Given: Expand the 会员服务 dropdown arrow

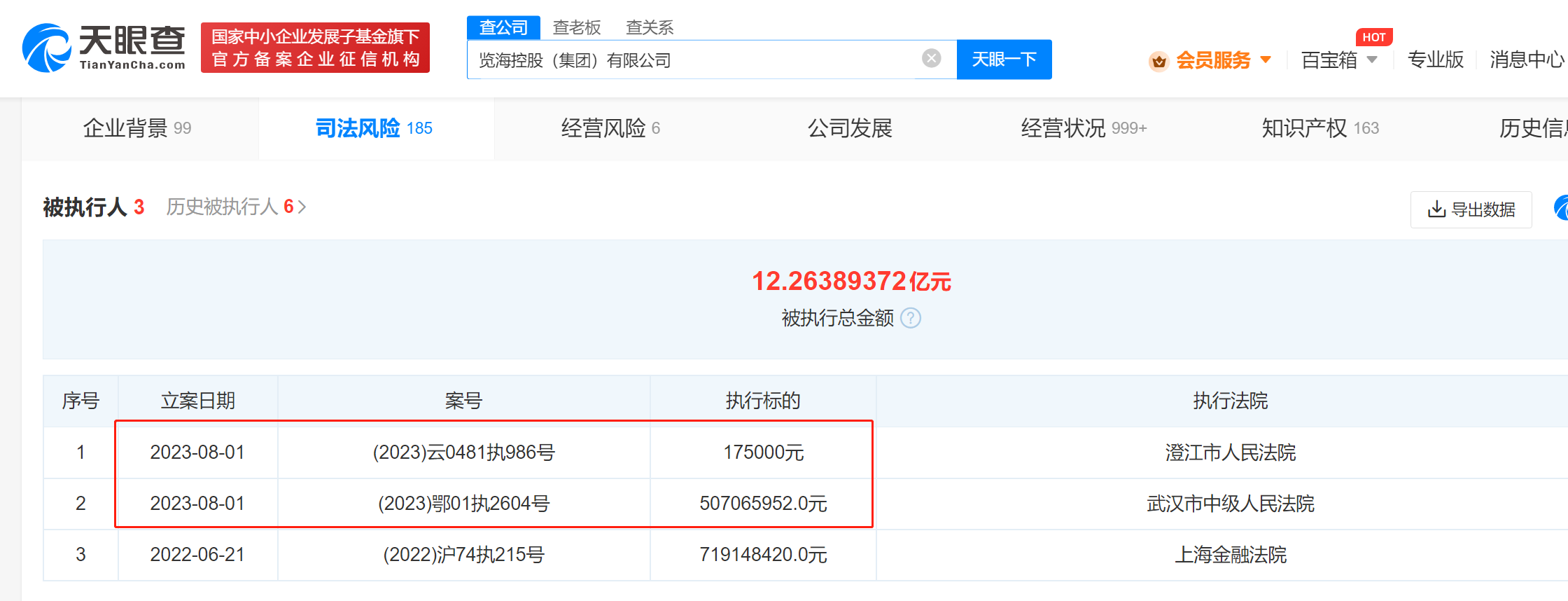Looking at the screenshot, I should click(x=1266, y=60).
